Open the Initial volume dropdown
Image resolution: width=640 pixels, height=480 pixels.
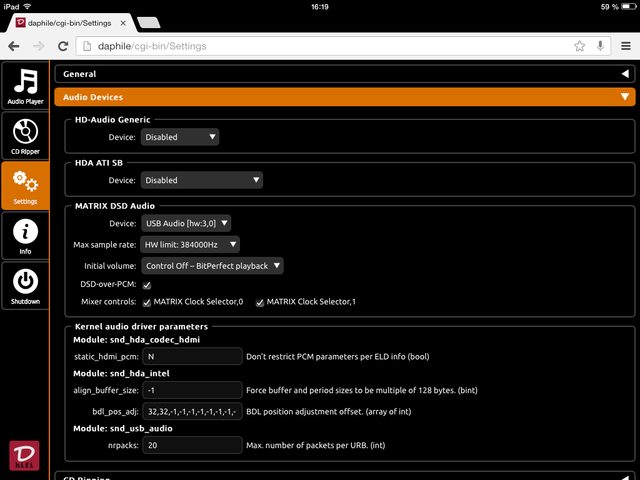point(212,266)
